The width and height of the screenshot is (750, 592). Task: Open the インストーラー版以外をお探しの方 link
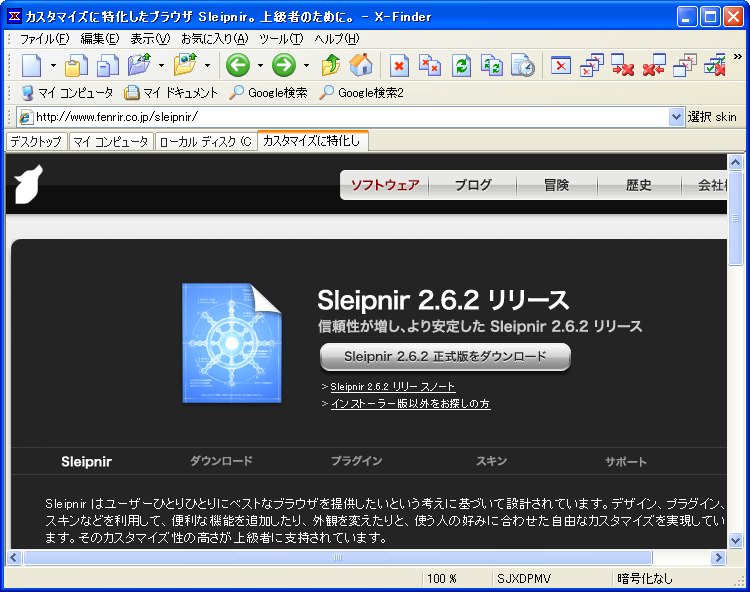click(x=410, y=404)
